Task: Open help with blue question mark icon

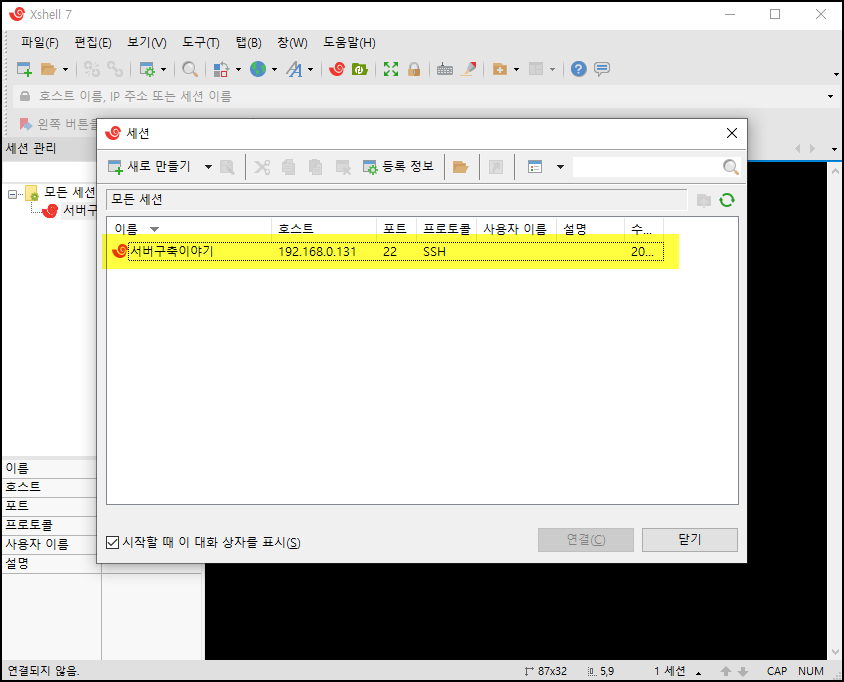Action: click(579, 69)
